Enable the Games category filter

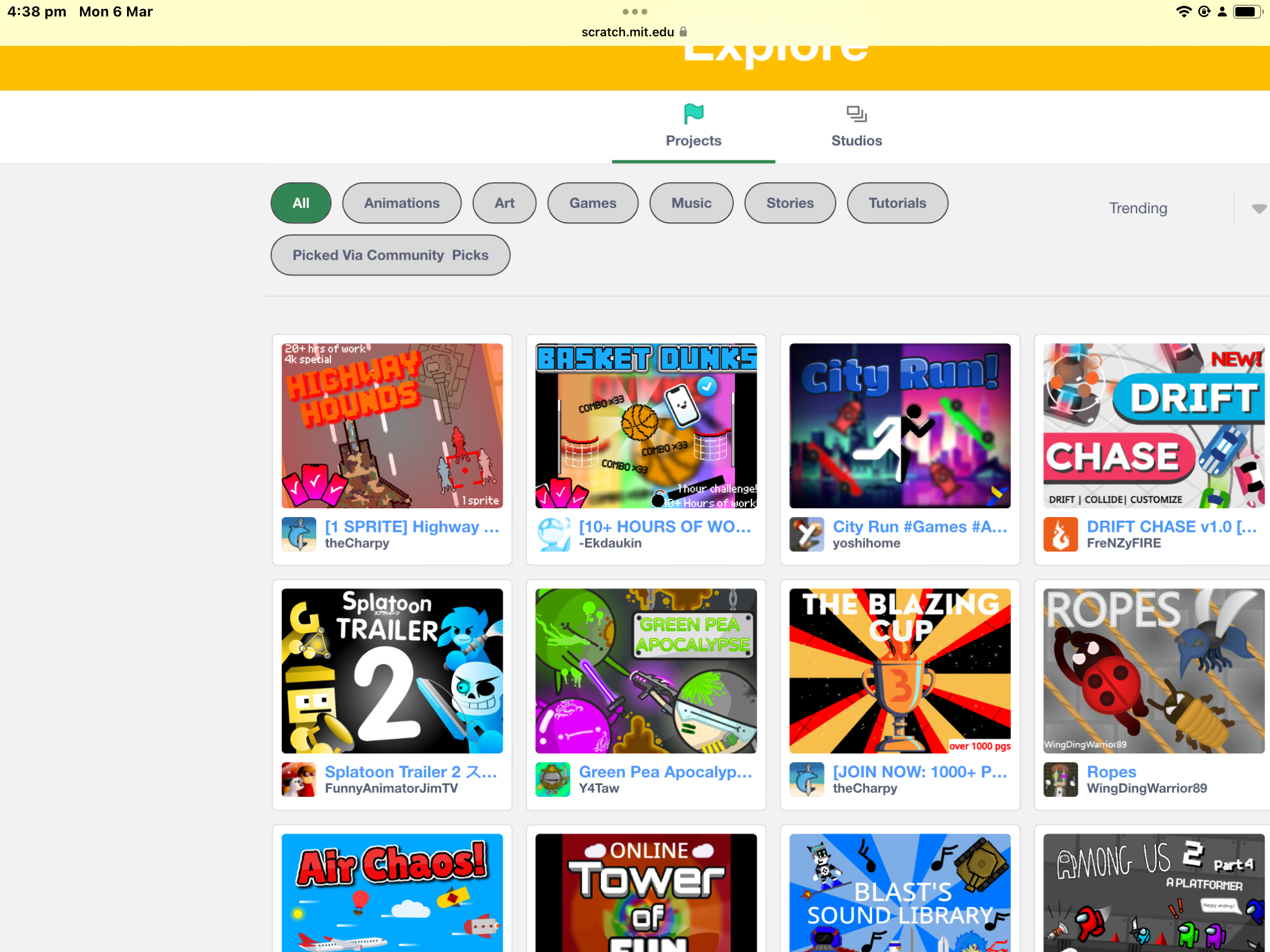pos(593,203)
